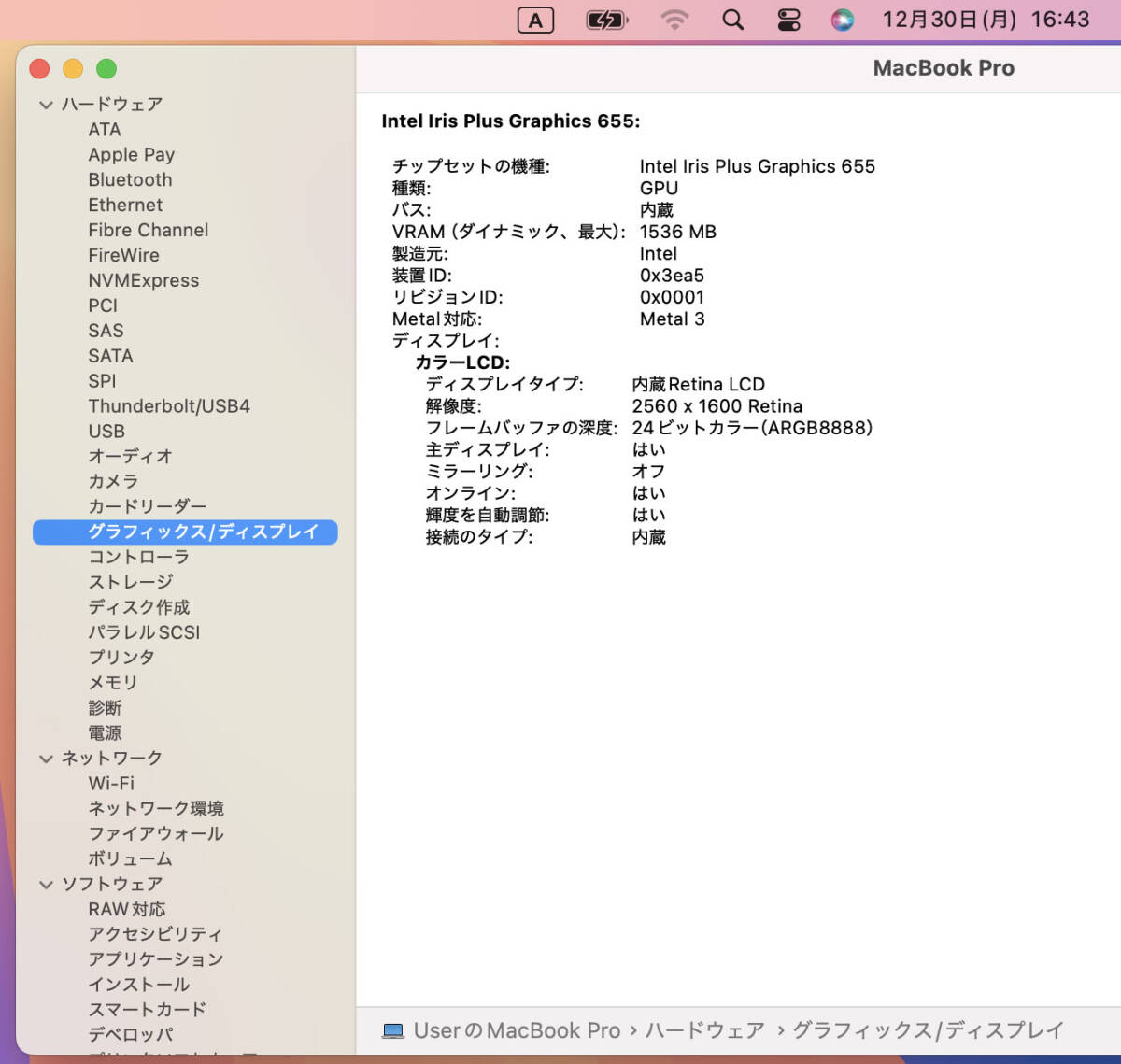Click User の MacBook Pro in path bar
This screenshot has height=1064, width=1121.
[x=517, y=1030]
